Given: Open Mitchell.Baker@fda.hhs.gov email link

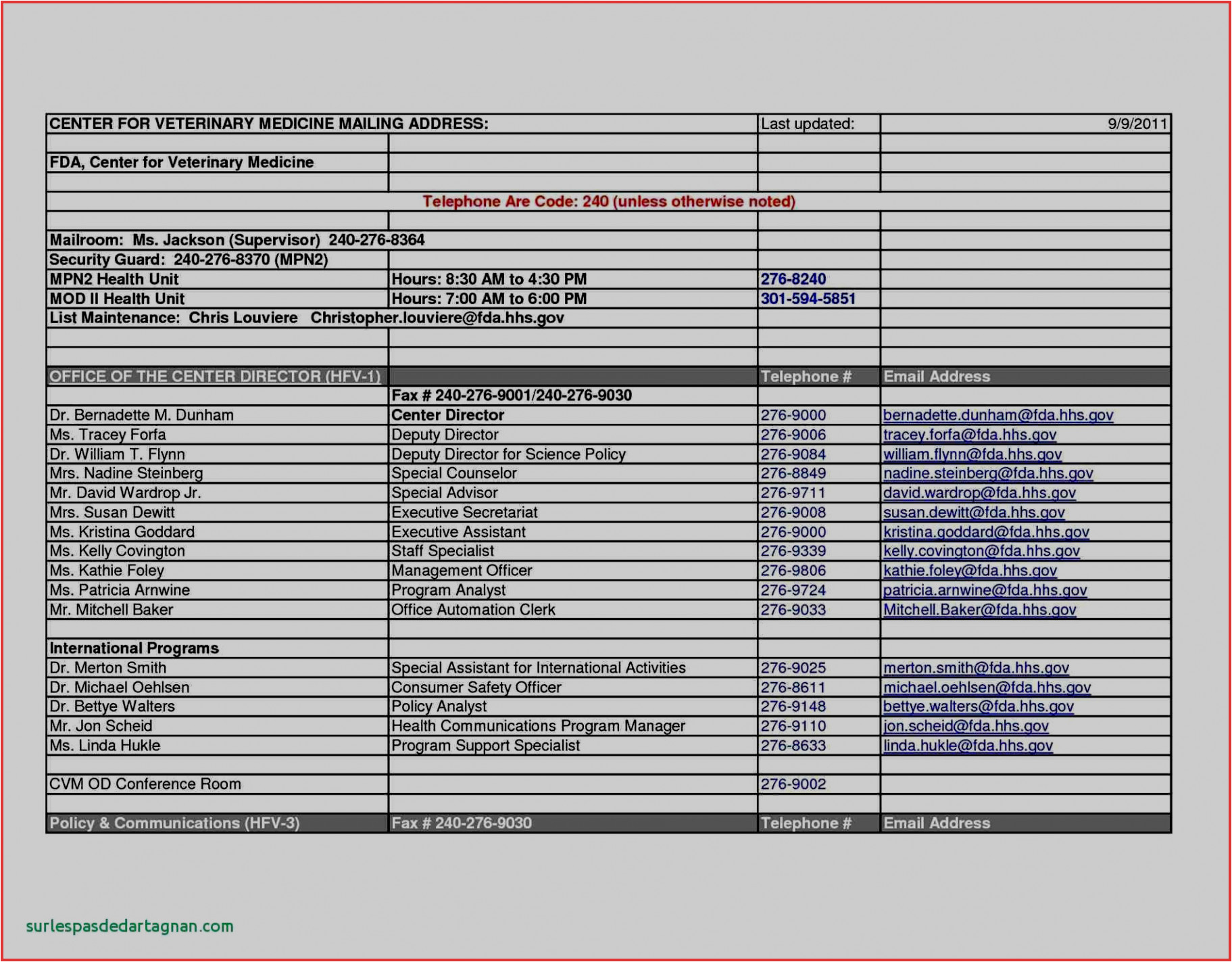Looking at the screenshot, I should click(979, 610).
